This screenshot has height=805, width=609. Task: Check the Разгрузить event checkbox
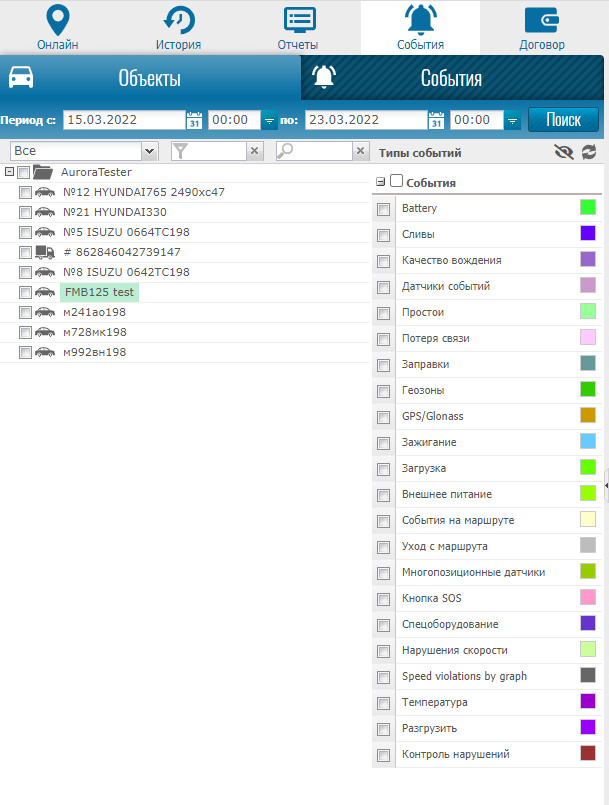tap(384, 730)
